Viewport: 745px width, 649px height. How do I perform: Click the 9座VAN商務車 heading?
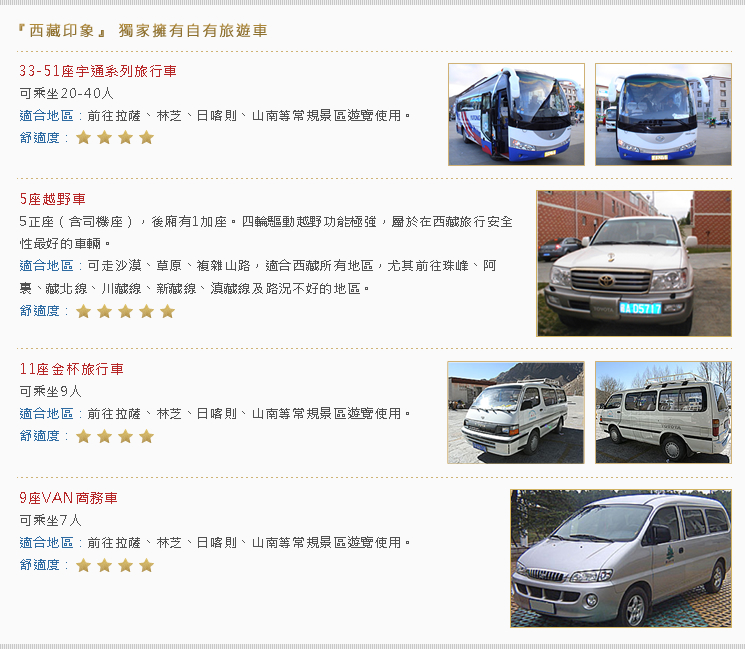pyautogui.click(x=68, y=498)
